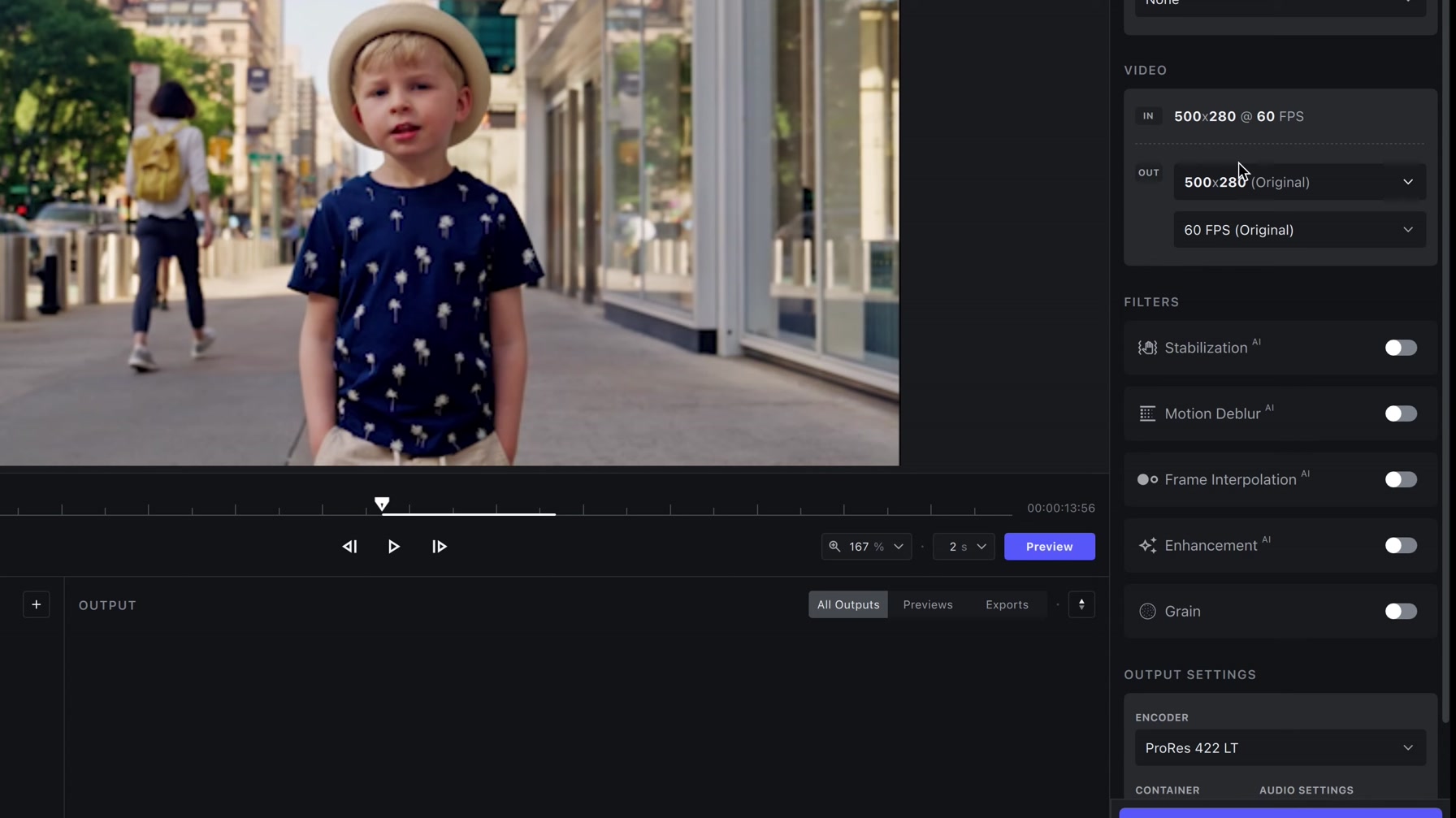Open the ProRes 422 LT encoder dropdown
Viewport: 1456px width, 818px height.
click(x=1280, y=748)
